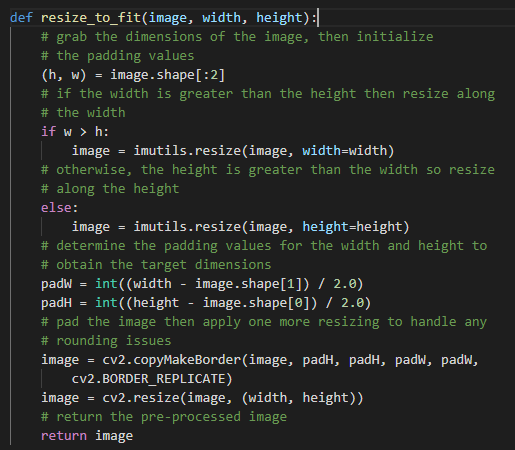Click the comment '# the padding values'
515x450 pixels.
coord(117,56)
